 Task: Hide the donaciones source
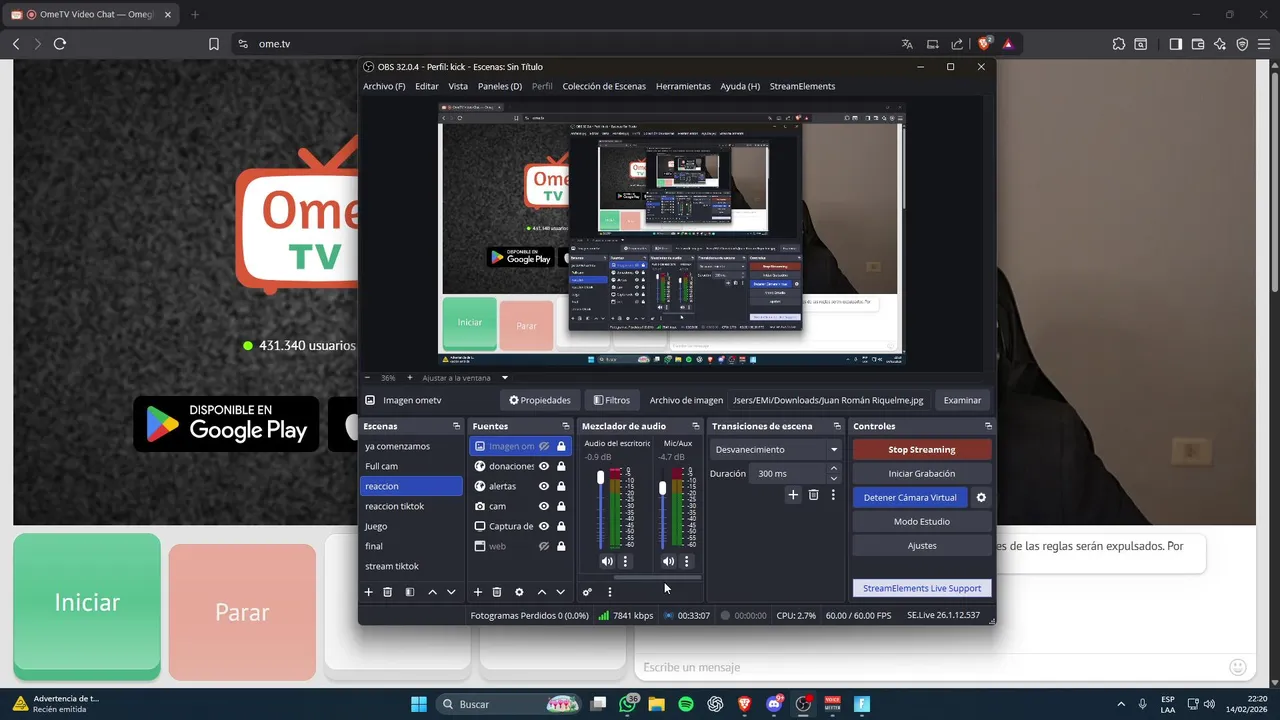coord(544,466)
